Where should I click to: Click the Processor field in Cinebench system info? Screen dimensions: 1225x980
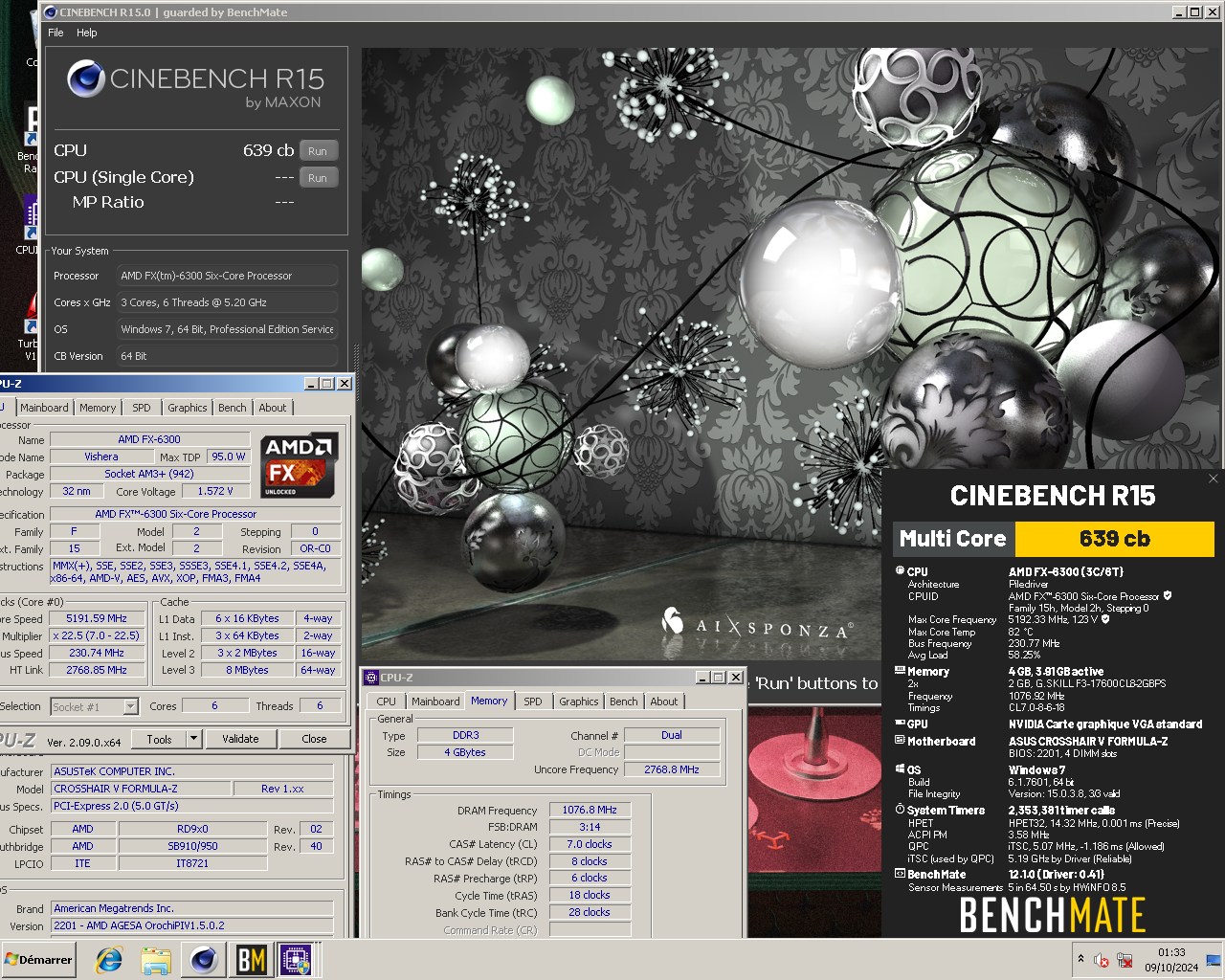[228, 276]
